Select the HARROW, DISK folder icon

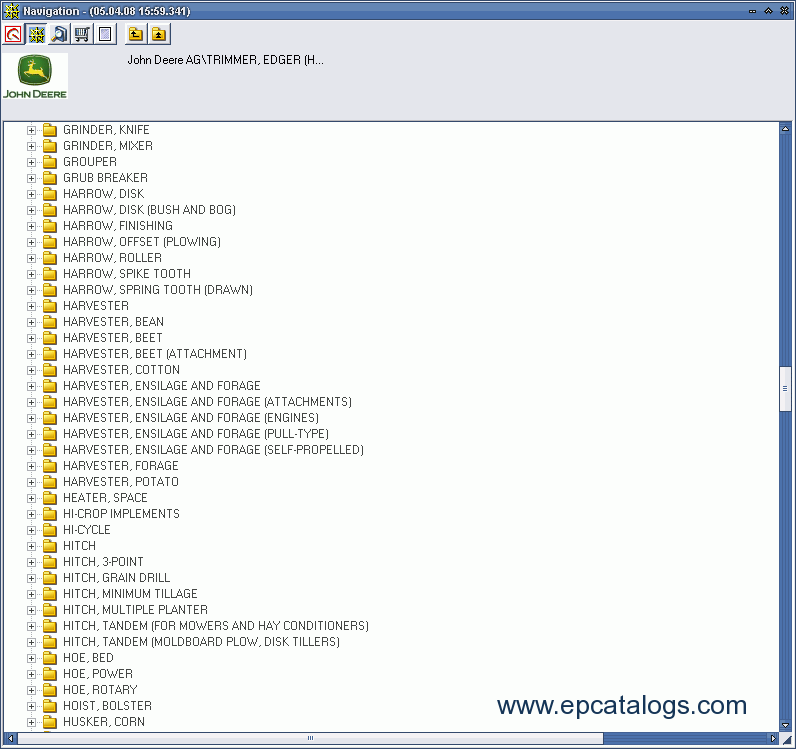point(49,194)
